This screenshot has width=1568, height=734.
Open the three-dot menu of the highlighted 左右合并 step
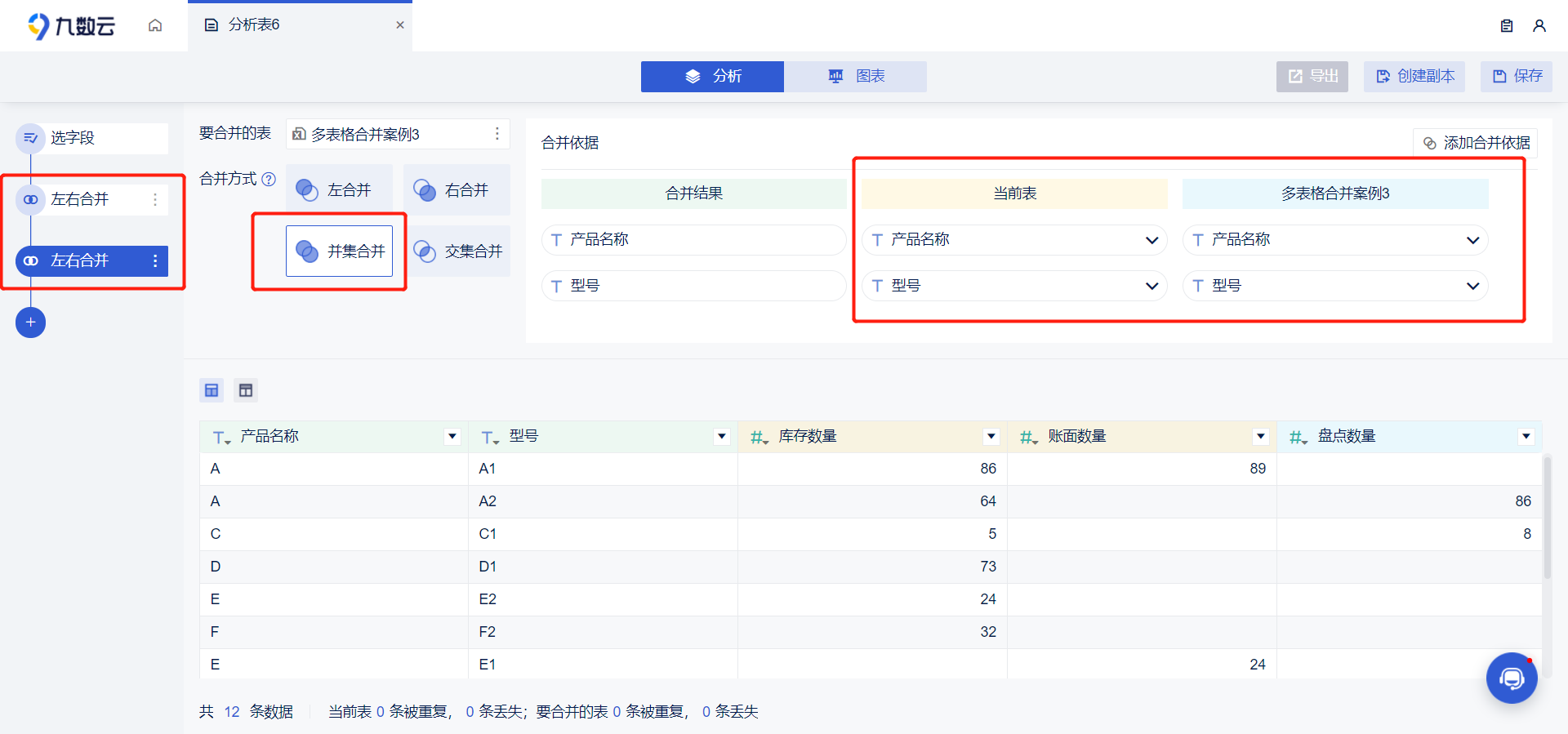click(155, 260)
